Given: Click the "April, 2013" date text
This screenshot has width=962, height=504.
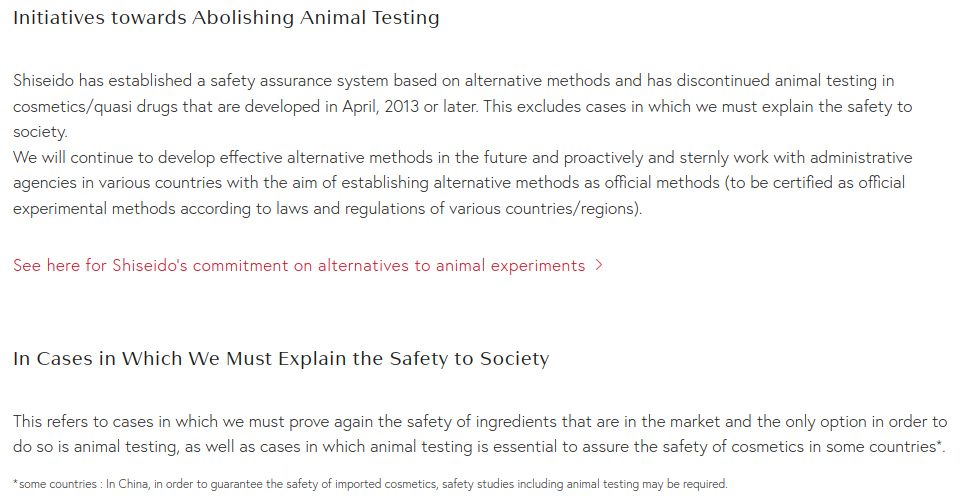Looking at the screenshot, I should (380, 107).
